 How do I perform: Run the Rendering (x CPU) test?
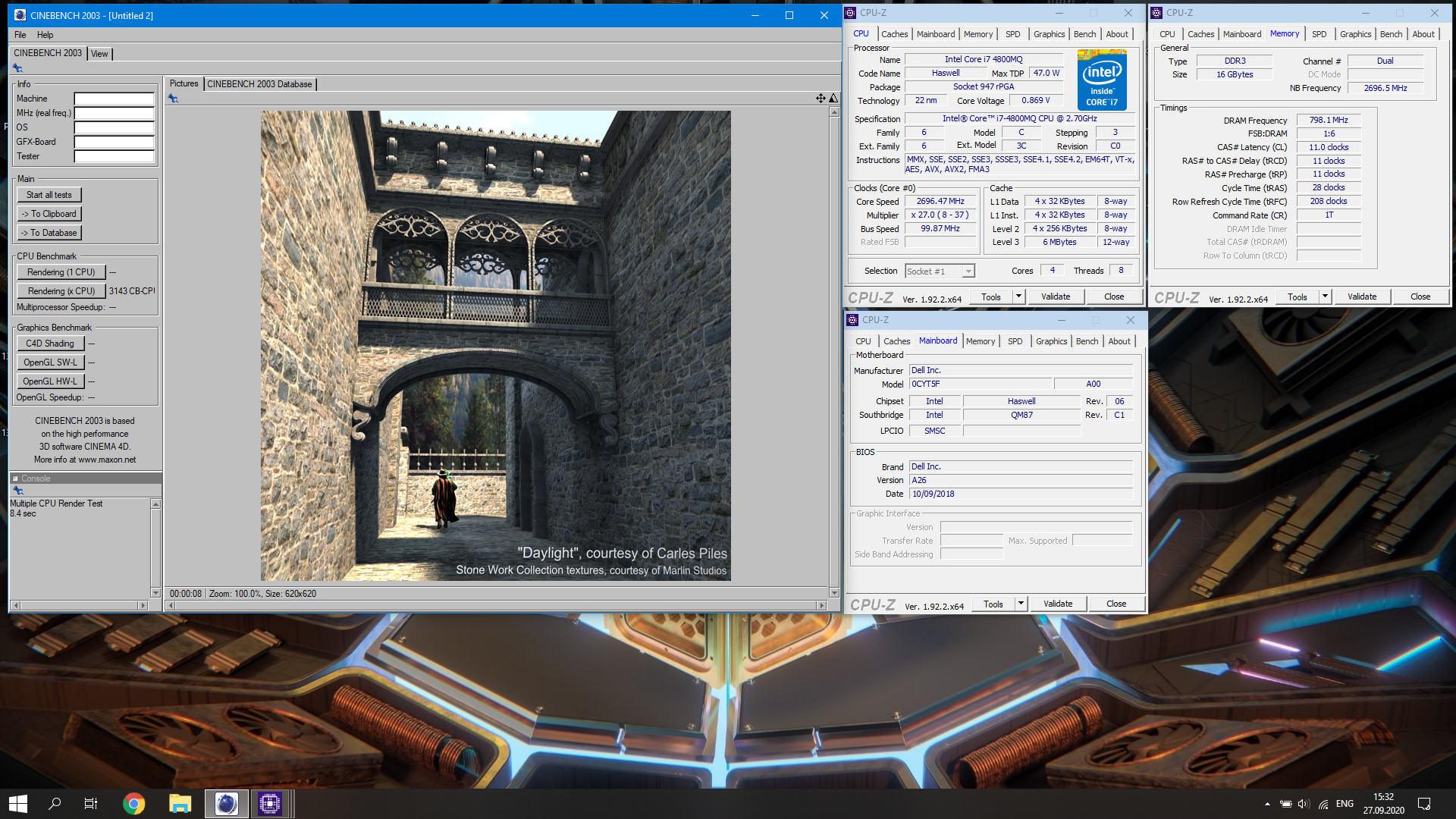click(61, 291)
